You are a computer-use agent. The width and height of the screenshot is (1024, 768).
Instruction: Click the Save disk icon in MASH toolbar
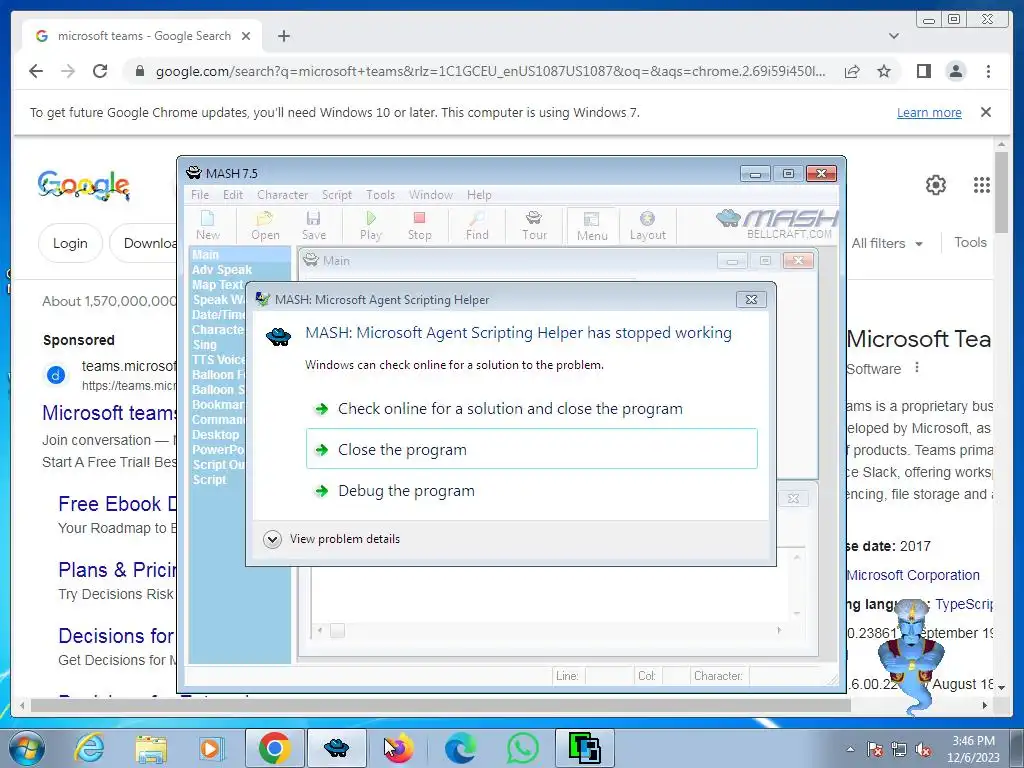[x=313, y=225]
